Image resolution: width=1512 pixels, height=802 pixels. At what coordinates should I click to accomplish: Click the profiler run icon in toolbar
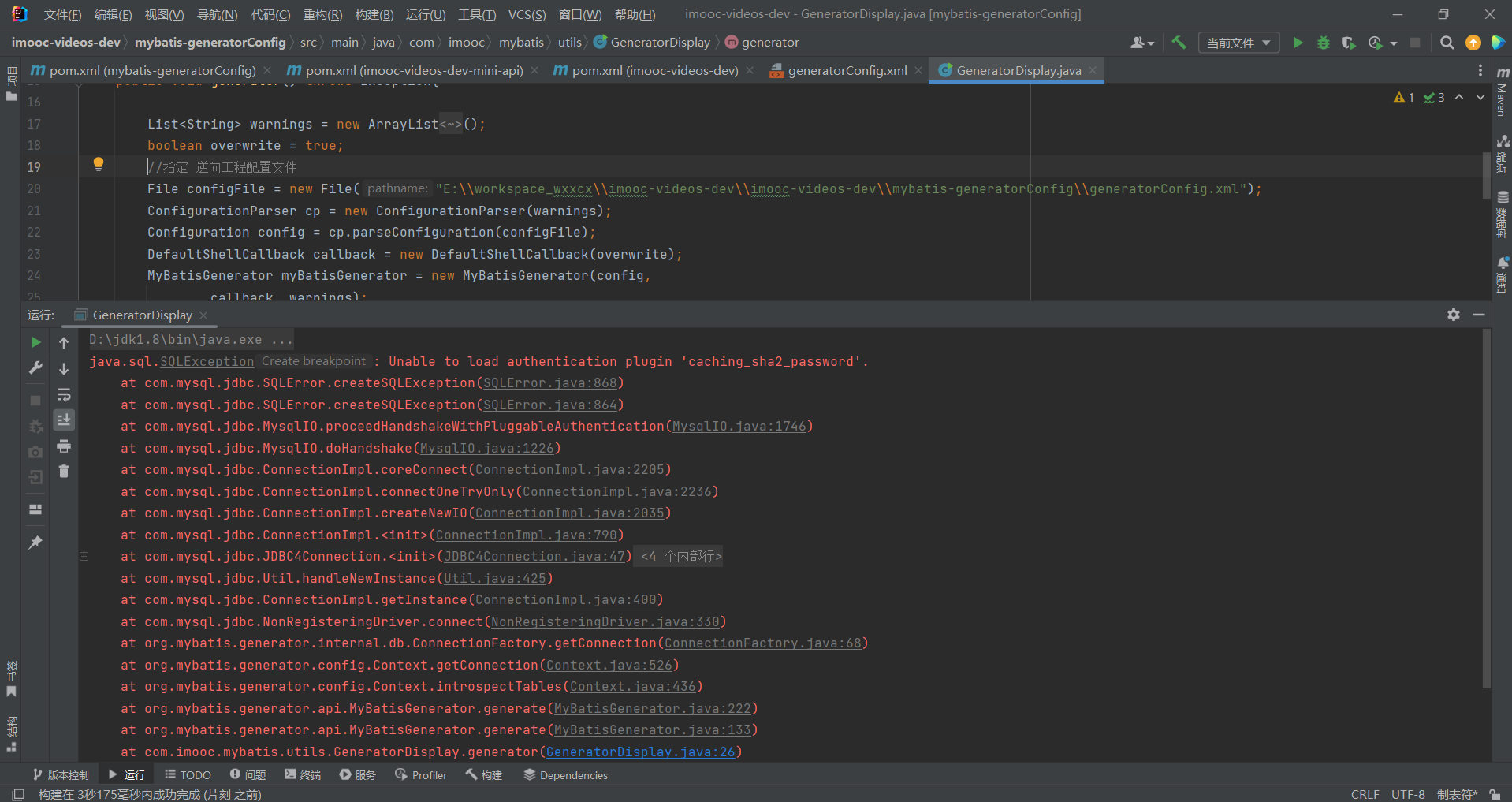coord(1376,43)
